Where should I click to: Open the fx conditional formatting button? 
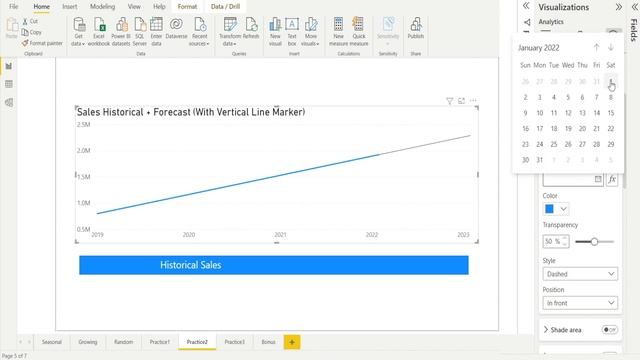(612, 179)
